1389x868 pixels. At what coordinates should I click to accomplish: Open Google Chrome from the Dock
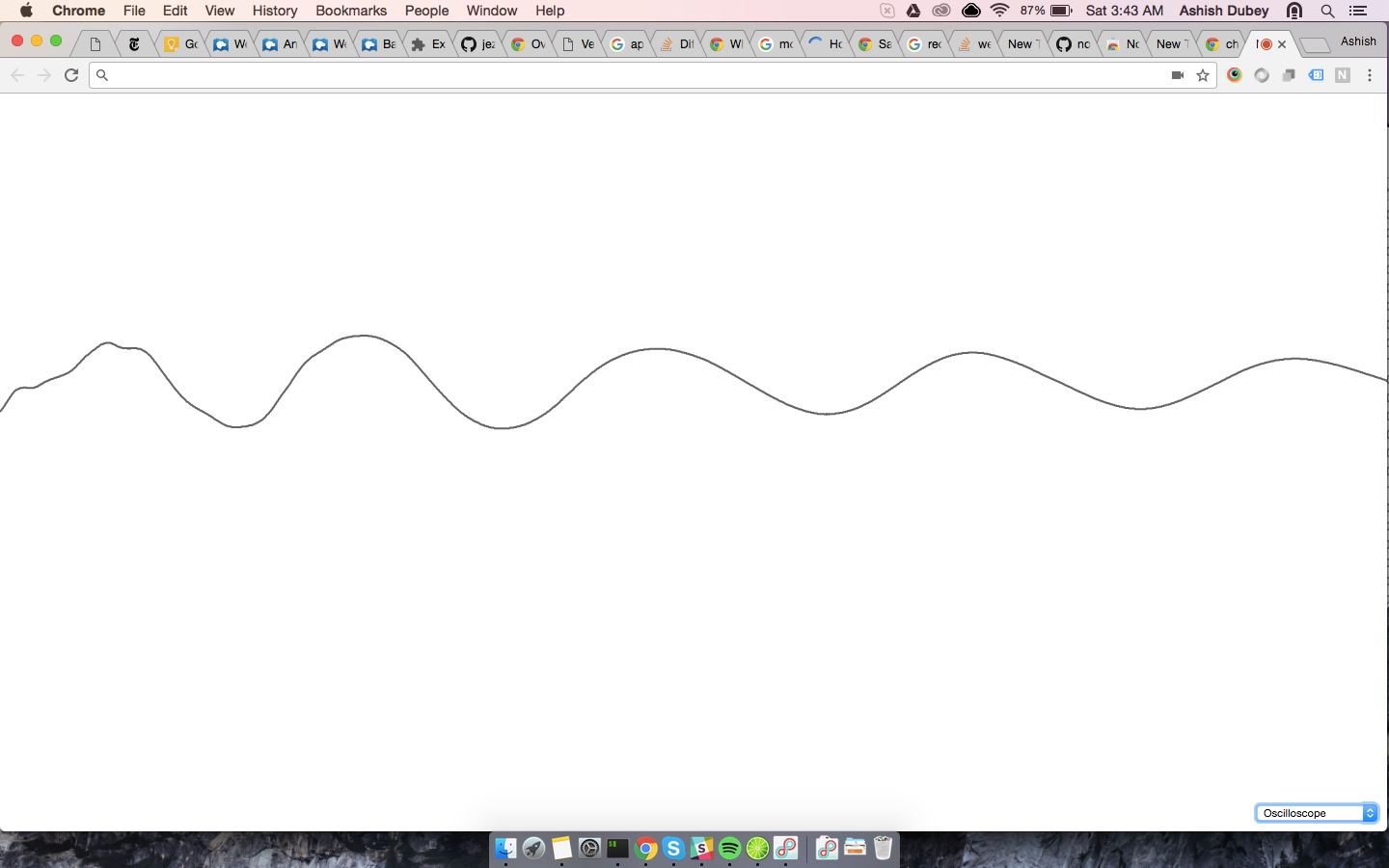tap(645, 849)
